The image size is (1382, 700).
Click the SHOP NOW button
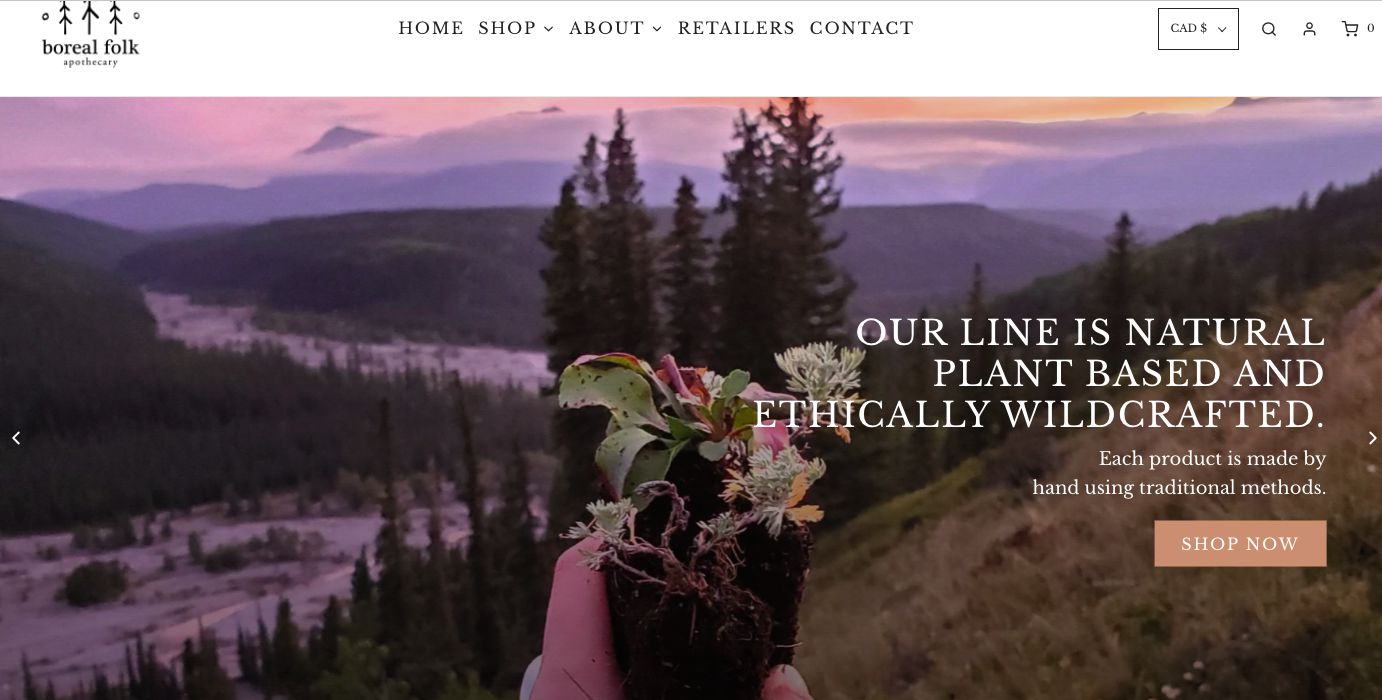tap(1240, 544)
